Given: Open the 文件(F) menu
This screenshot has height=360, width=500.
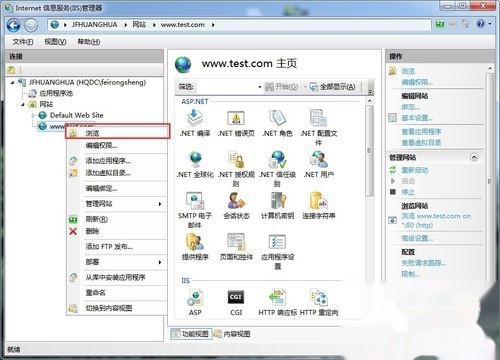Looking at the screenshot, I should pos(23,42).
